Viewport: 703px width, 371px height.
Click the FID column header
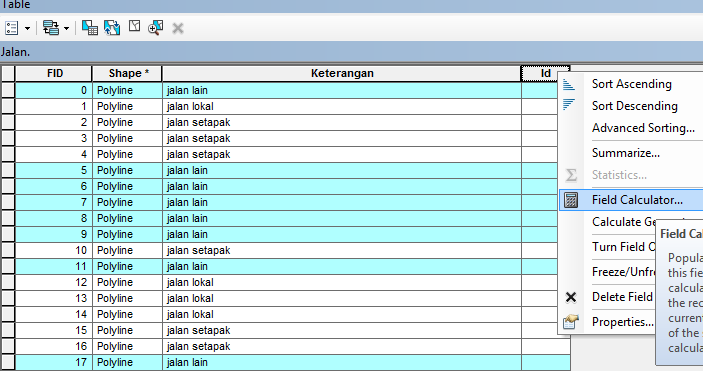tap(54, 74)
